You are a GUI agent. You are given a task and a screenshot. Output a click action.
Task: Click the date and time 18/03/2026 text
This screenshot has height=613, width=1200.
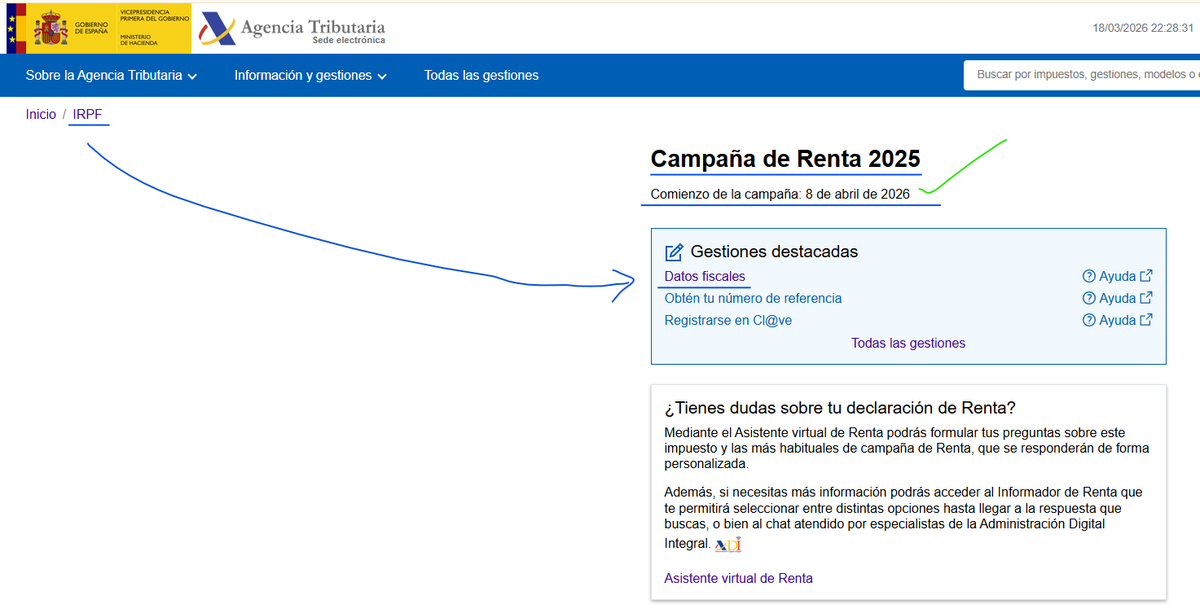coord(1142,29)
